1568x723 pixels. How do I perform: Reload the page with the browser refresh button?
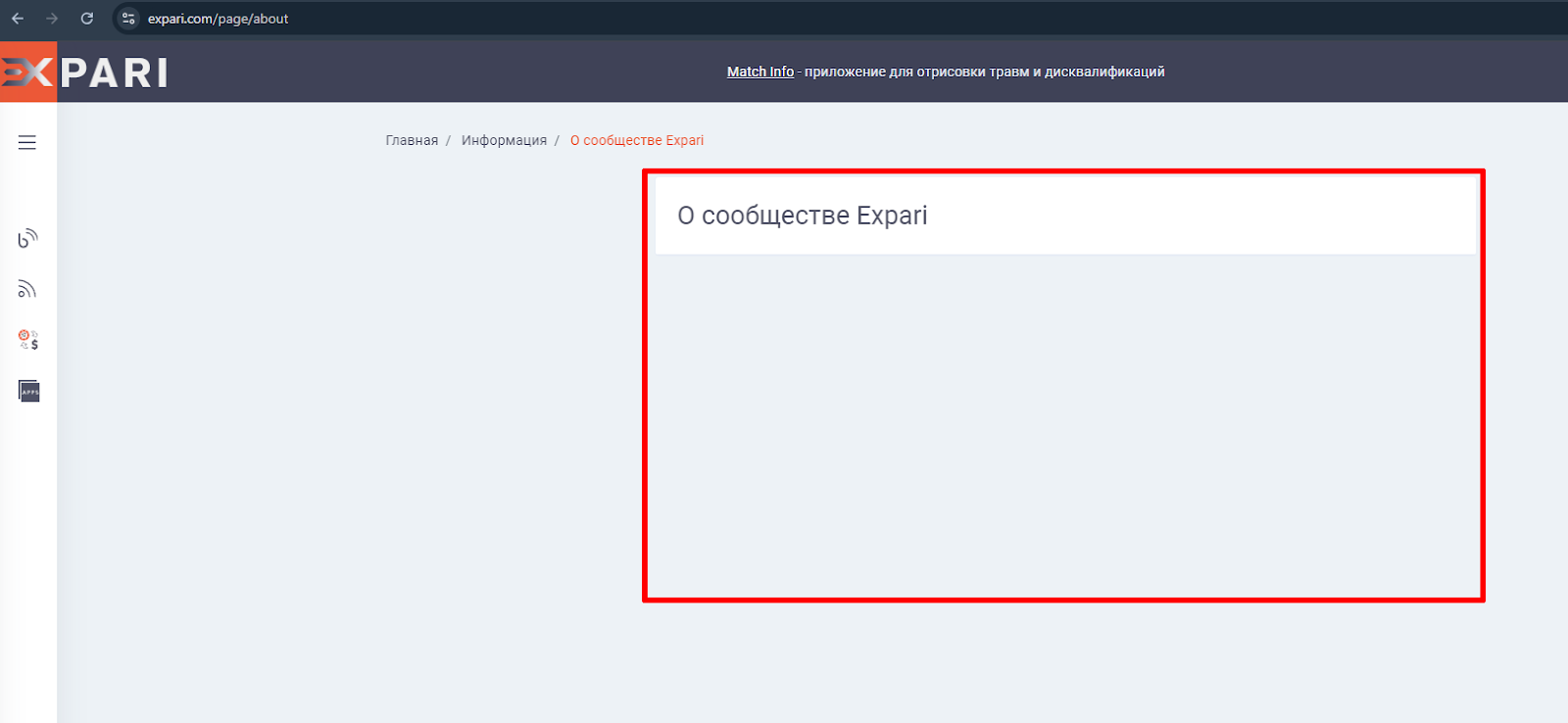(x=87, y=19)
